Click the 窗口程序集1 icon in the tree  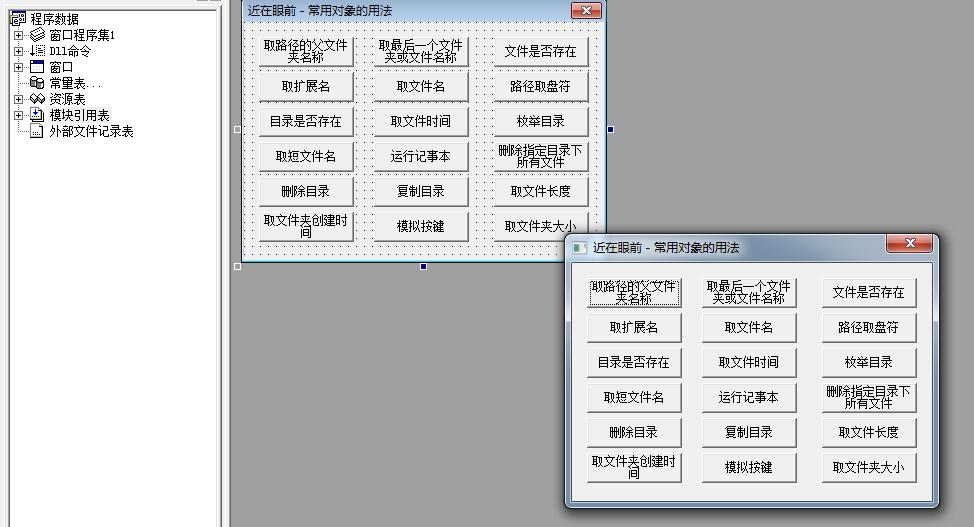point(37,35)
